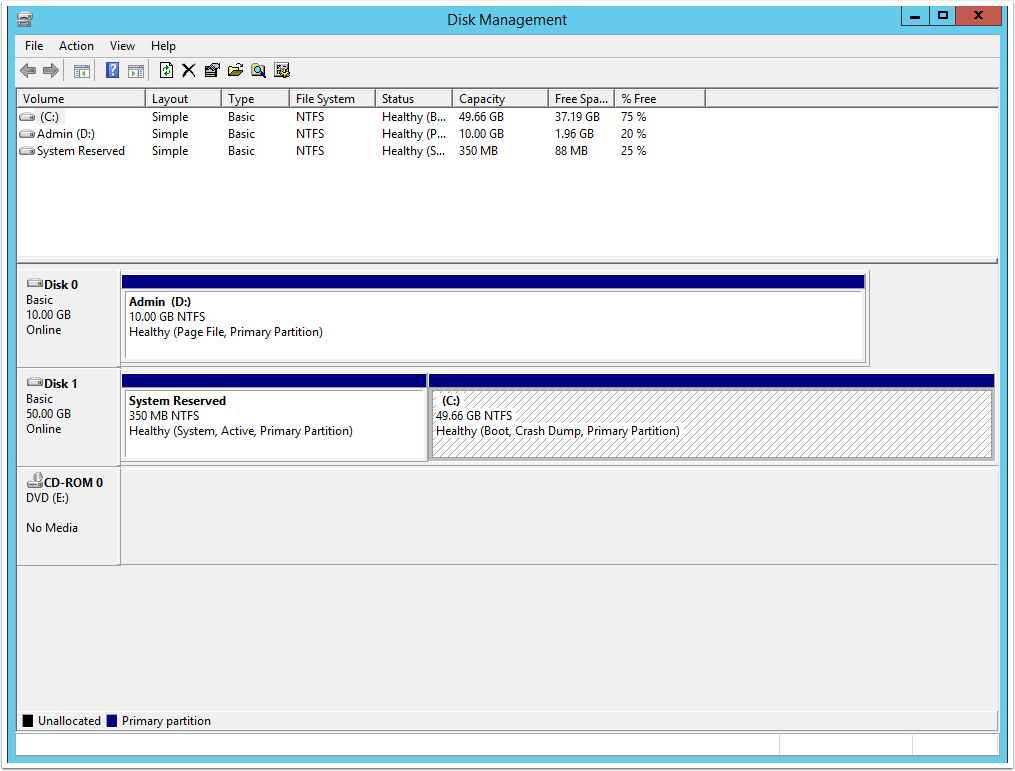Screen dimensions: 1015x771
Task: Click the 10.00 GB capacity cell in the volume list
Action: (x=481, y=134)
